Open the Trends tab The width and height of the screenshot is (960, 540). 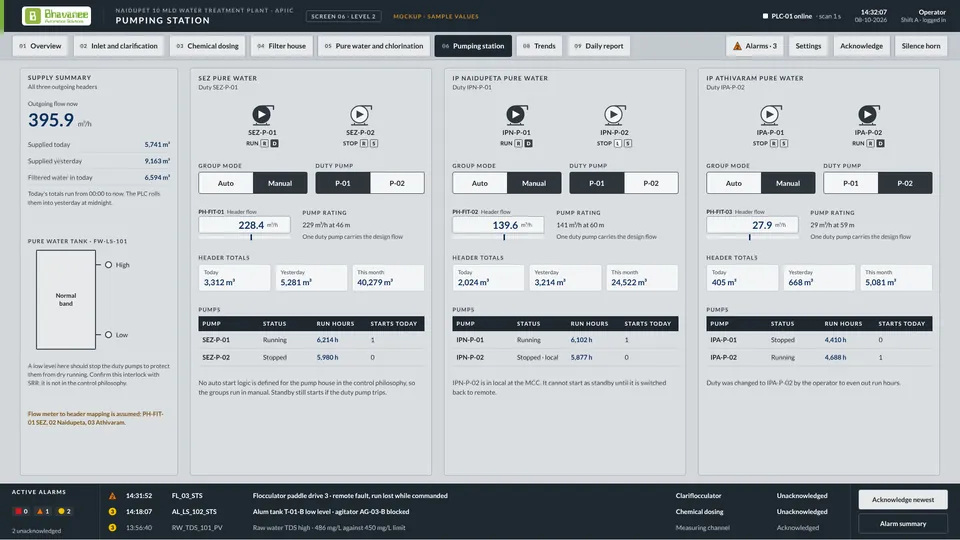(x=539, y=46)
